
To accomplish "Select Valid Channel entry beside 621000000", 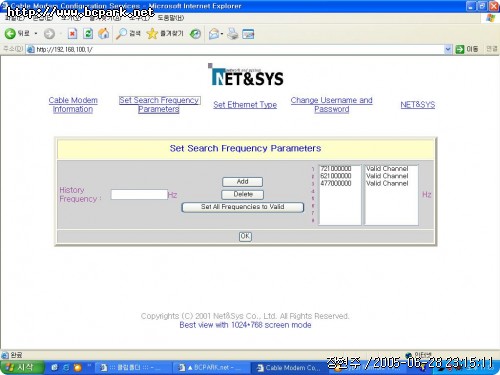I will tap(387, 176).
